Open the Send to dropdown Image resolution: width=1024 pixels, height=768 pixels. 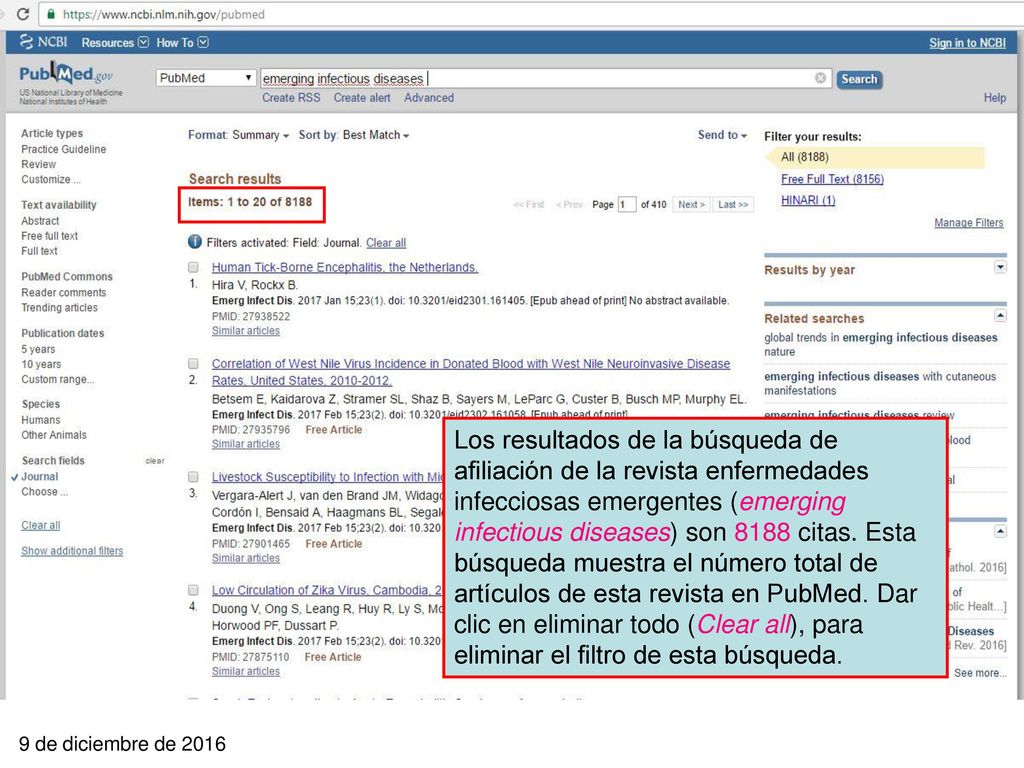tap(722, 135)
